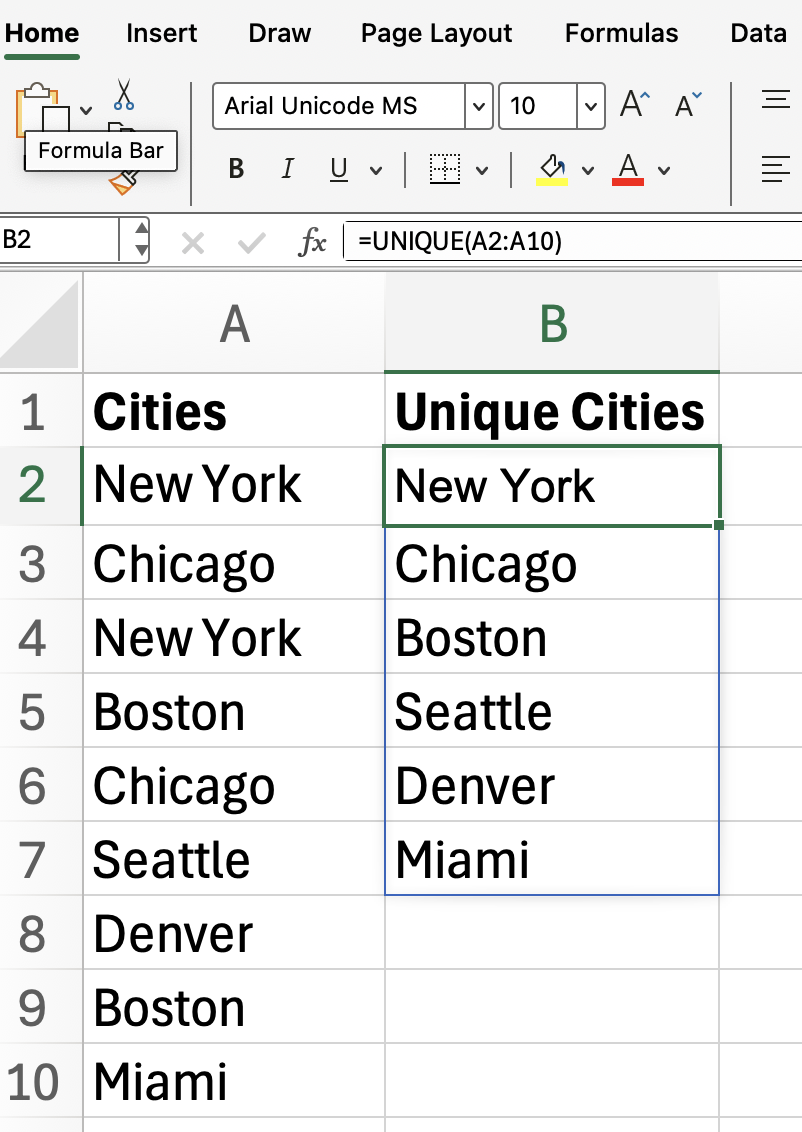Click the center align icon
802x1132 pixels.
click(x=776, y=99)
